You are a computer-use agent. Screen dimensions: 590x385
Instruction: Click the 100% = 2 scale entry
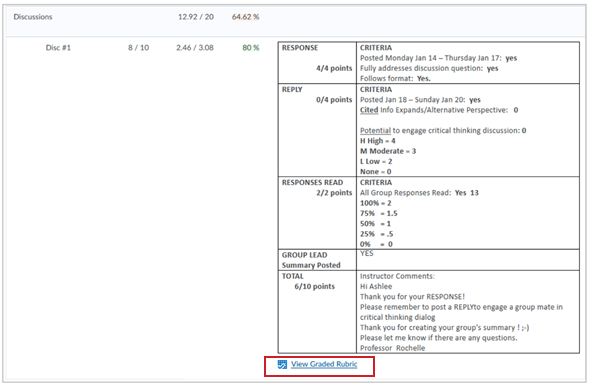[x=376, y=203]
